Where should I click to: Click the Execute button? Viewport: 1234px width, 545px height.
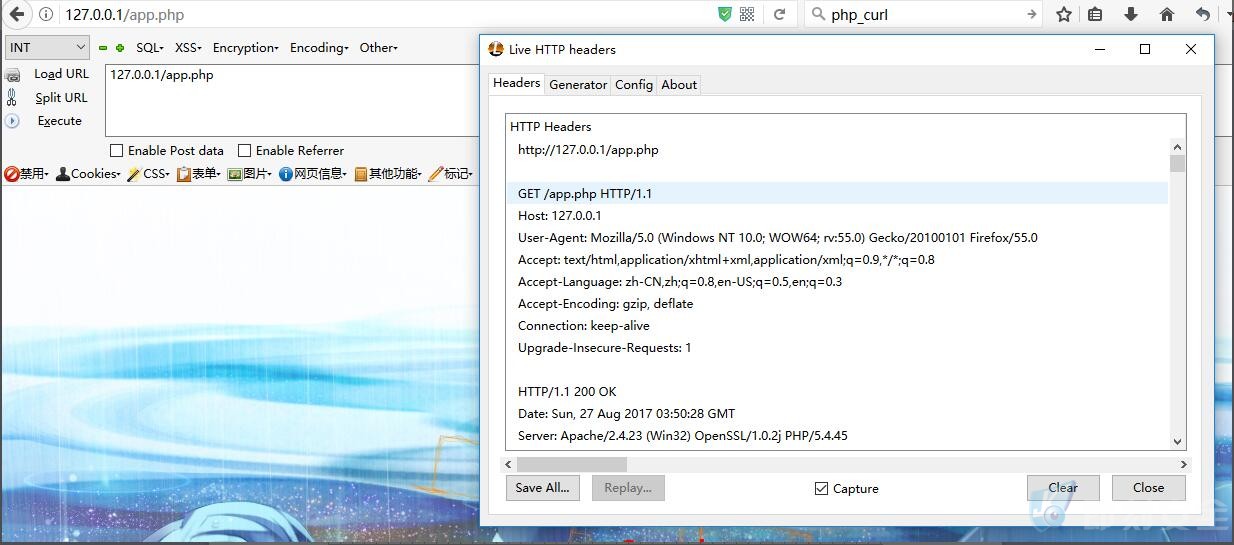tap(60, 121)
